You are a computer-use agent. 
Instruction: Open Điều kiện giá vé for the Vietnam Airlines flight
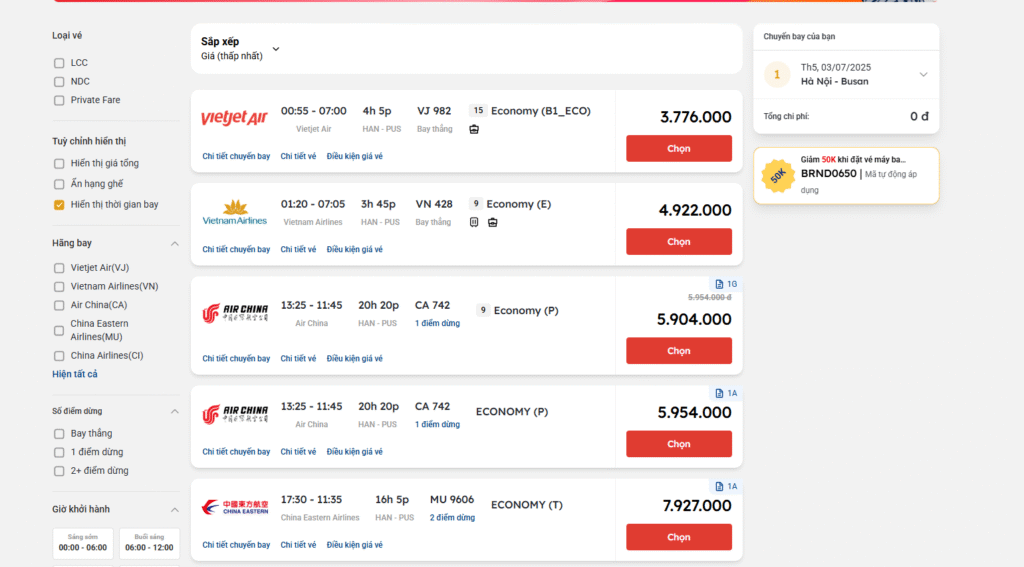(x=354, y=249)
